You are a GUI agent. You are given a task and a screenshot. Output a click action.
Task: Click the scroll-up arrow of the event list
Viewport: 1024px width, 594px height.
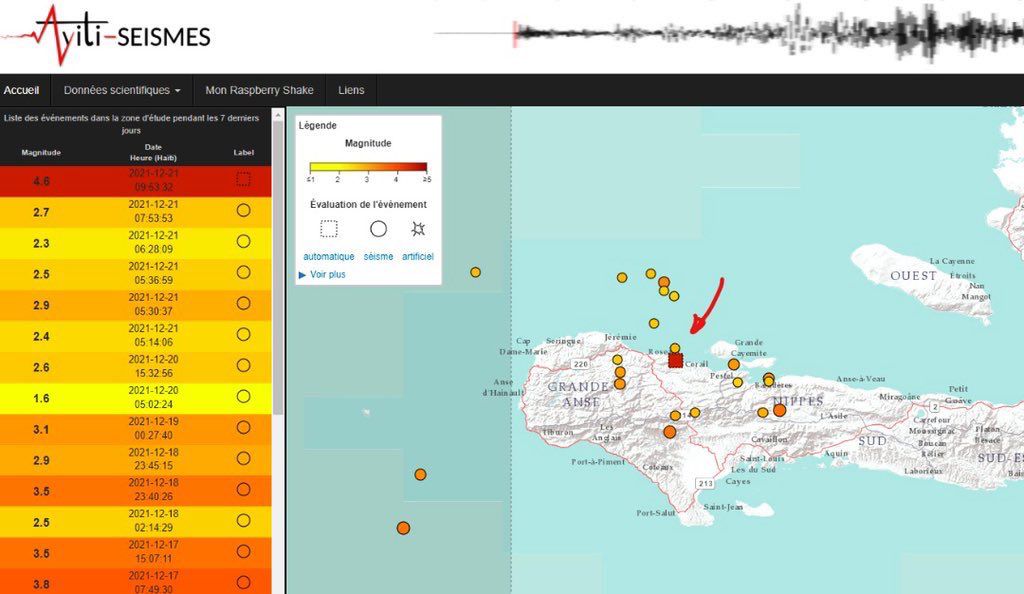click(x=278, y=115)
